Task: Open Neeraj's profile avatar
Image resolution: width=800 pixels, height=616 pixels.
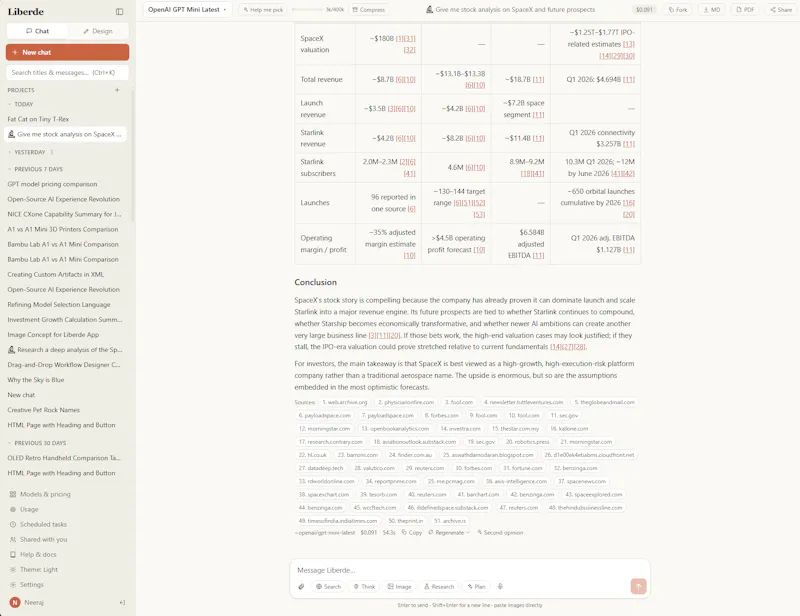Action: pos(15,603)
